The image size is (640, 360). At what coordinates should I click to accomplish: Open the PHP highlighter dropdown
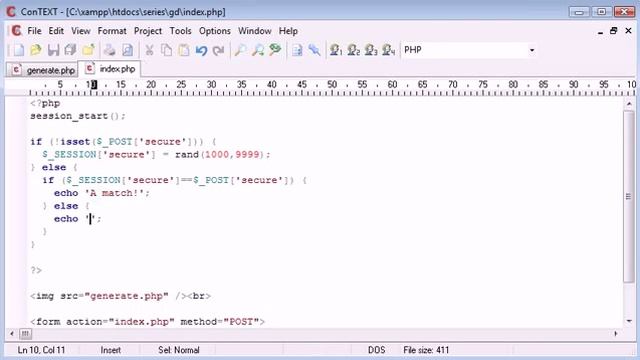[532, 50]
